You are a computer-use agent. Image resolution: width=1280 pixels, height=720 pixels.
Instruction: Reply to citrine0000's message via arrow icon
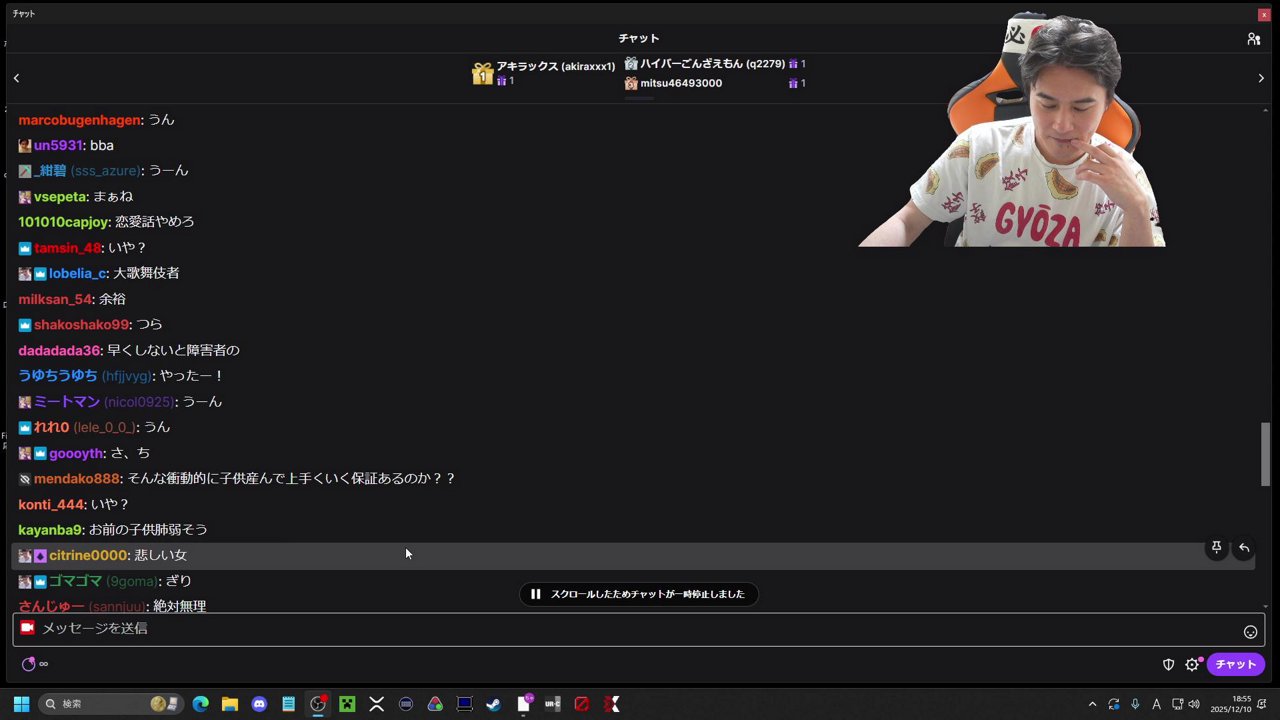click(x=1243, y=547)
